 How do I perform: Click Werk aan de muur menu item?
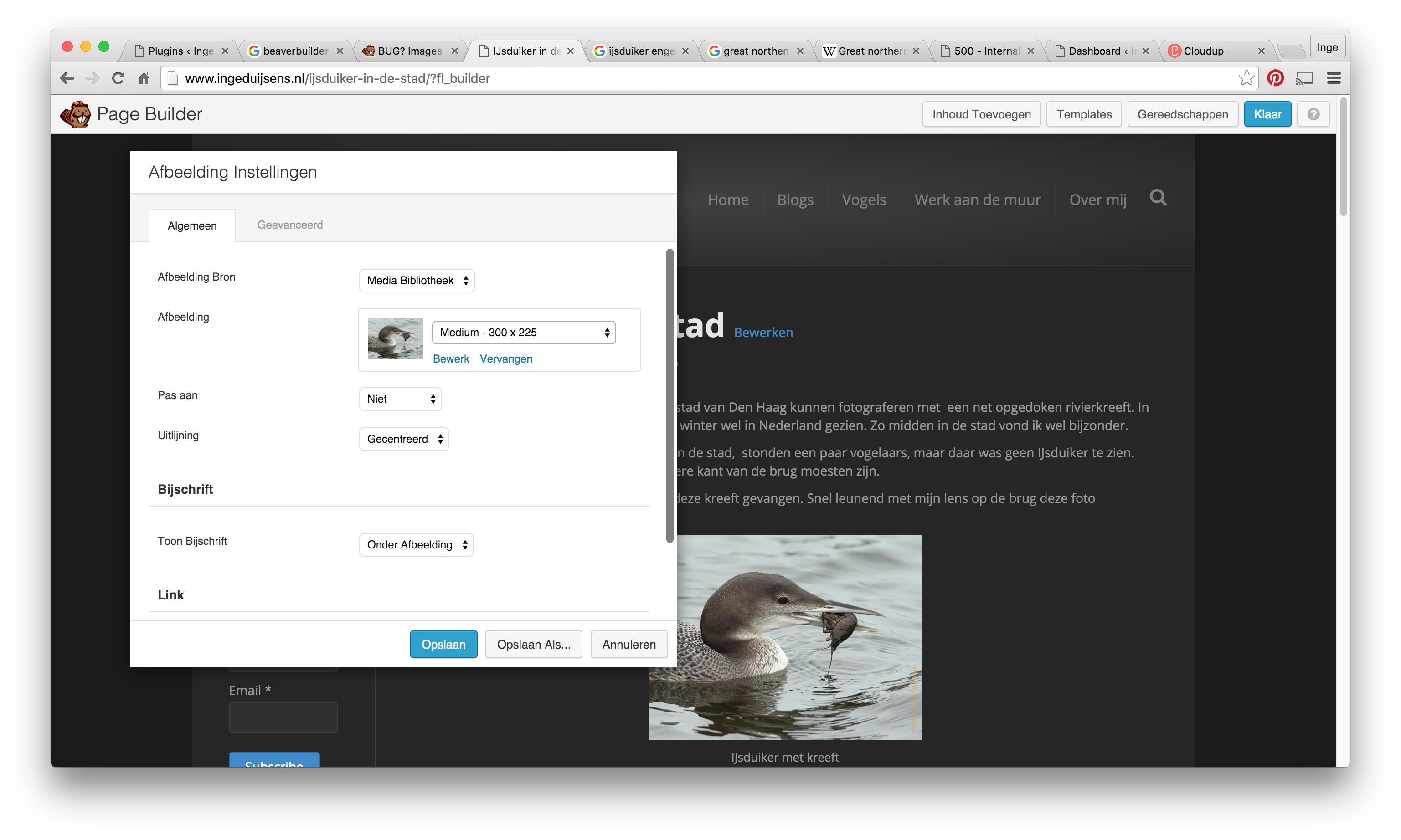coord(978,199)
